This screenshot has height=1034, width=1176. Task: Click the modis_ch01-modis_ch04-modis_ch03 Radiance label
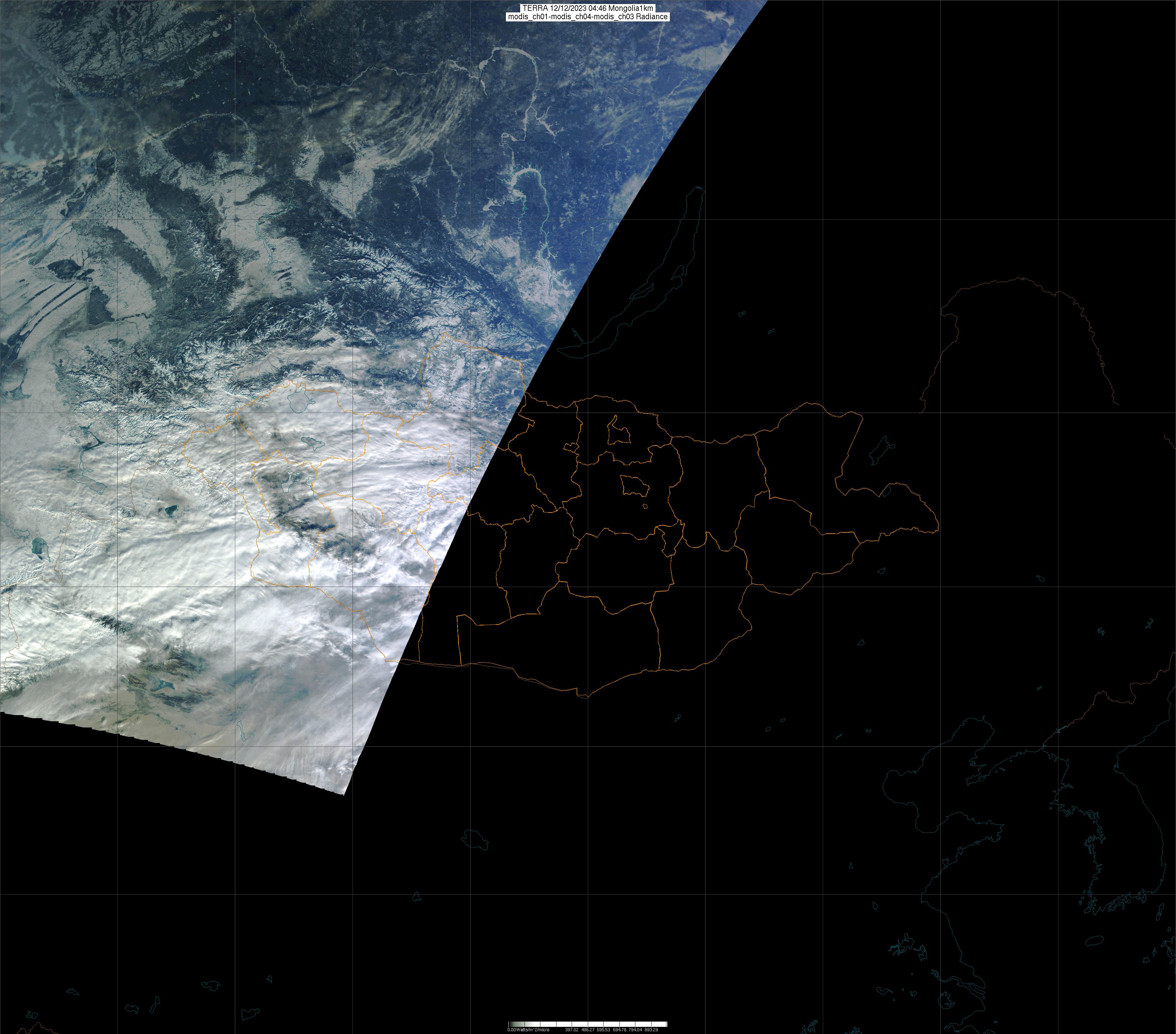pyautogui.click(x=588, y=17)
